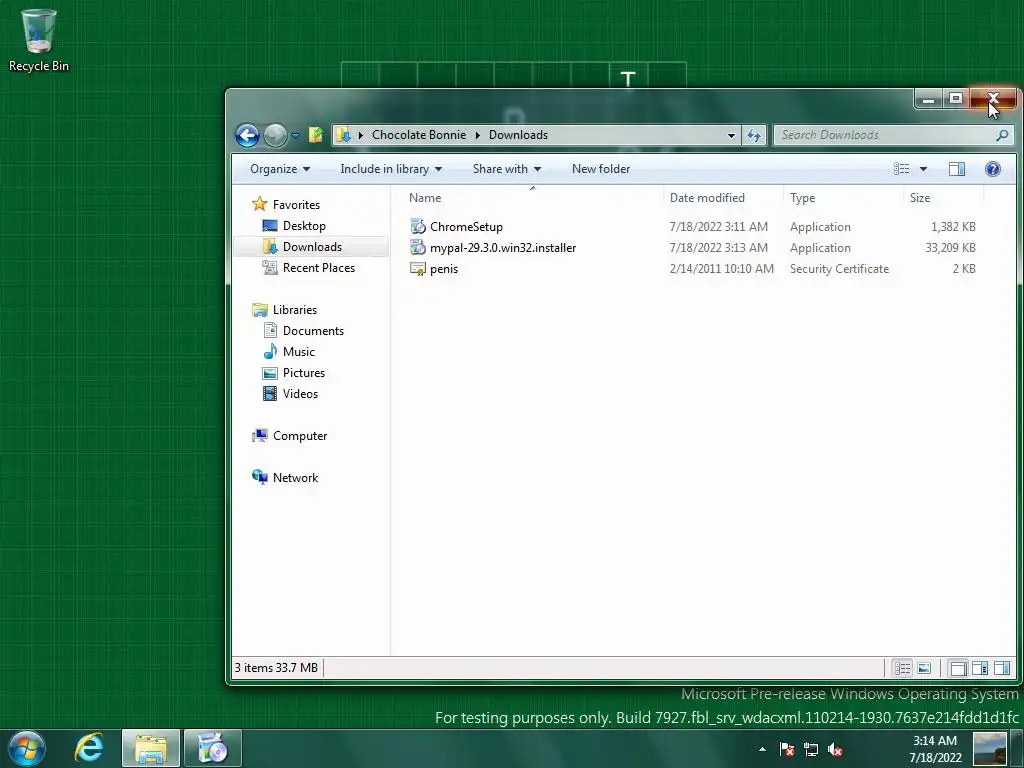Select Libraries in the navigation pane
This screenshot has width=1024, height=768.
(295, 310)
